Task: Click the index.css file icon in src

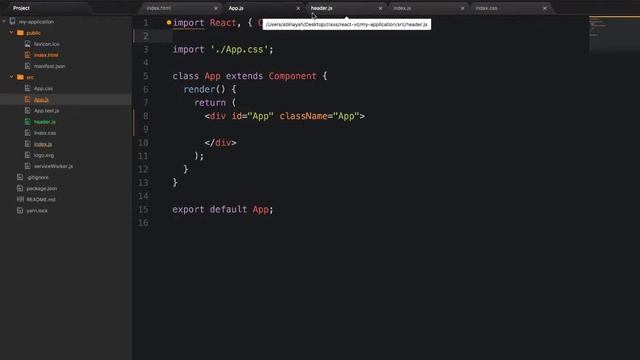Action: [x=27, y=133]
